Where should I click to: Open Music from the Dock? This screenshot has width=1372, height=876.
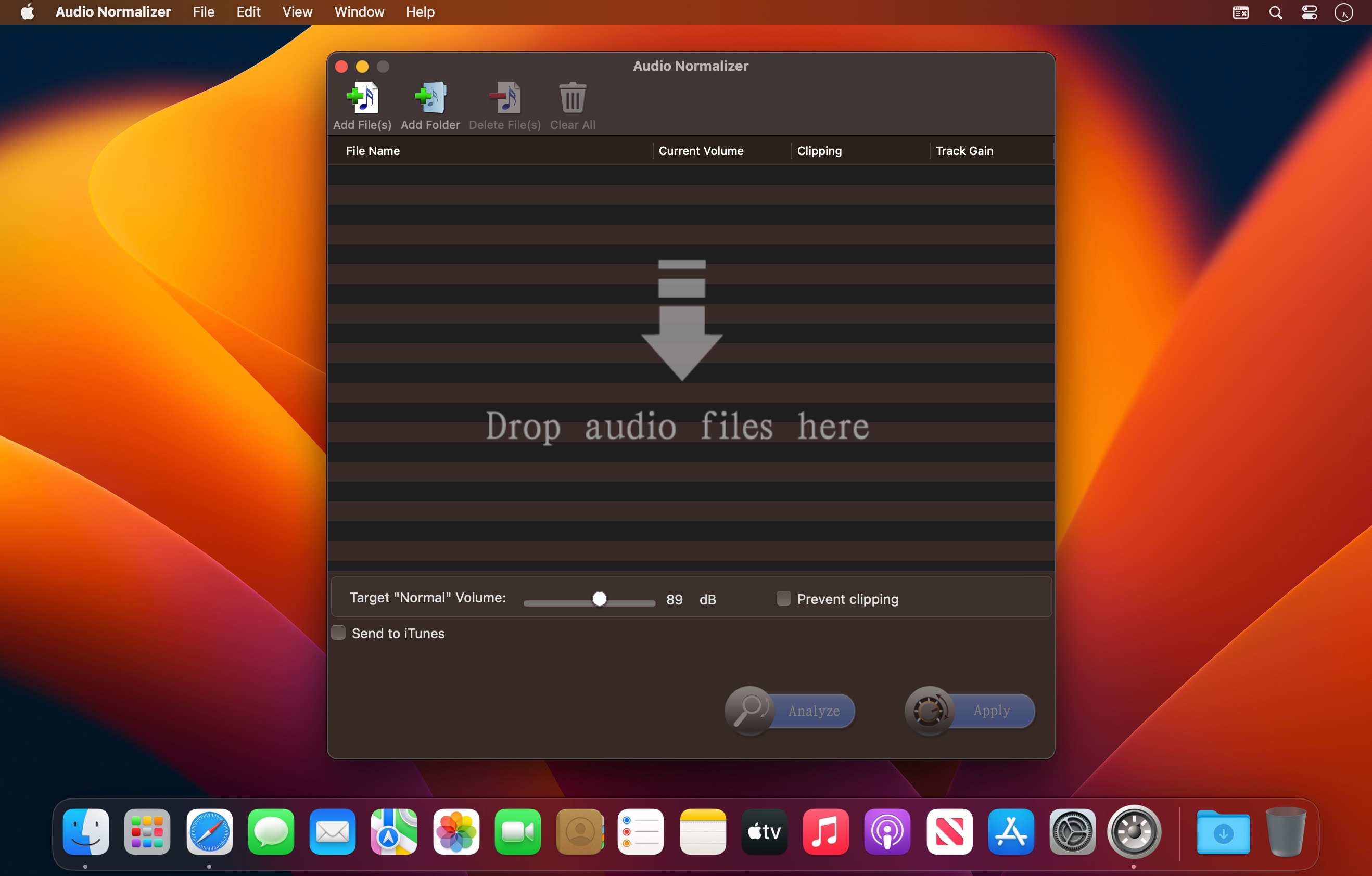[x=825, y=831]
